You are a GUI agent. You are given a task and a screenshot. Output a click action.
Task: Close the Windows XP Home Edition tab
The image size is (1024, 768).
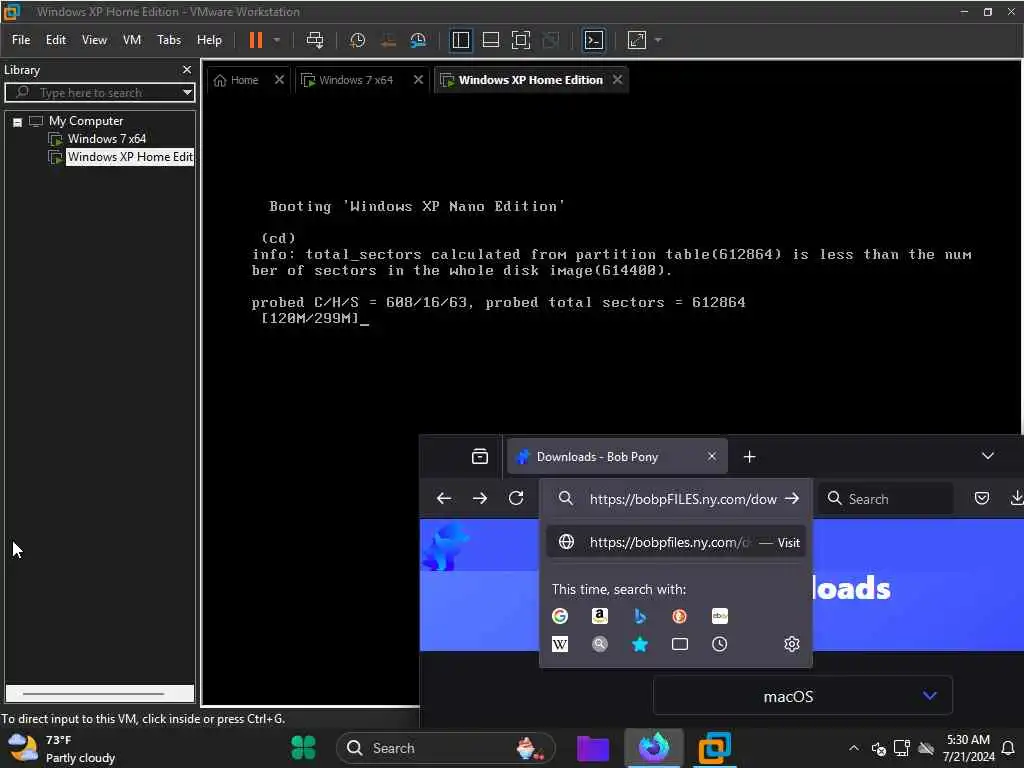pos(618,80)
